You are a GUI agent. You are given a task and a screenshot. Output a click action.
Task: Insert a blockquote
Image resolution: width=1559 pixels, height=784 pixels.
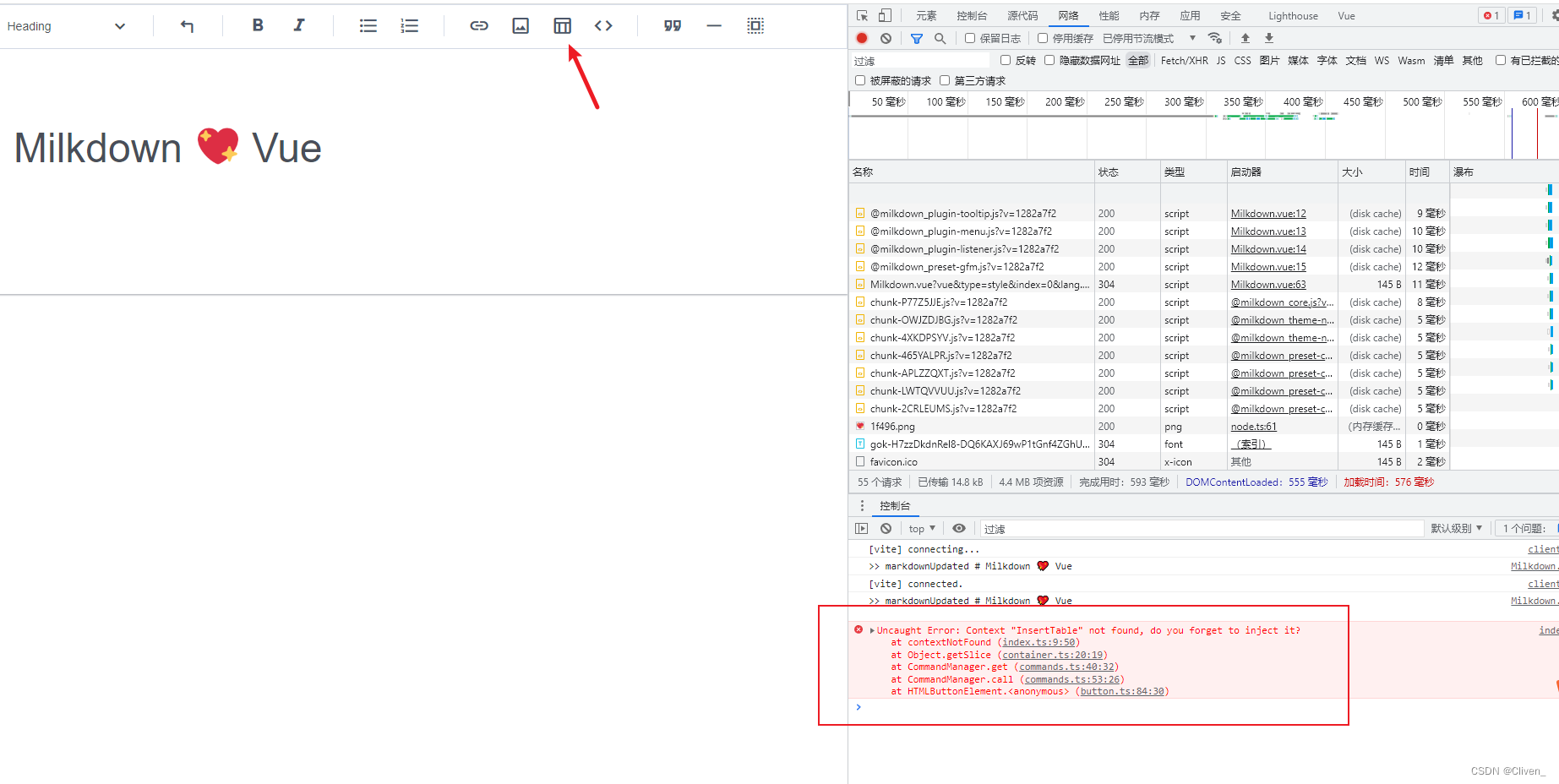click(673, 26)
